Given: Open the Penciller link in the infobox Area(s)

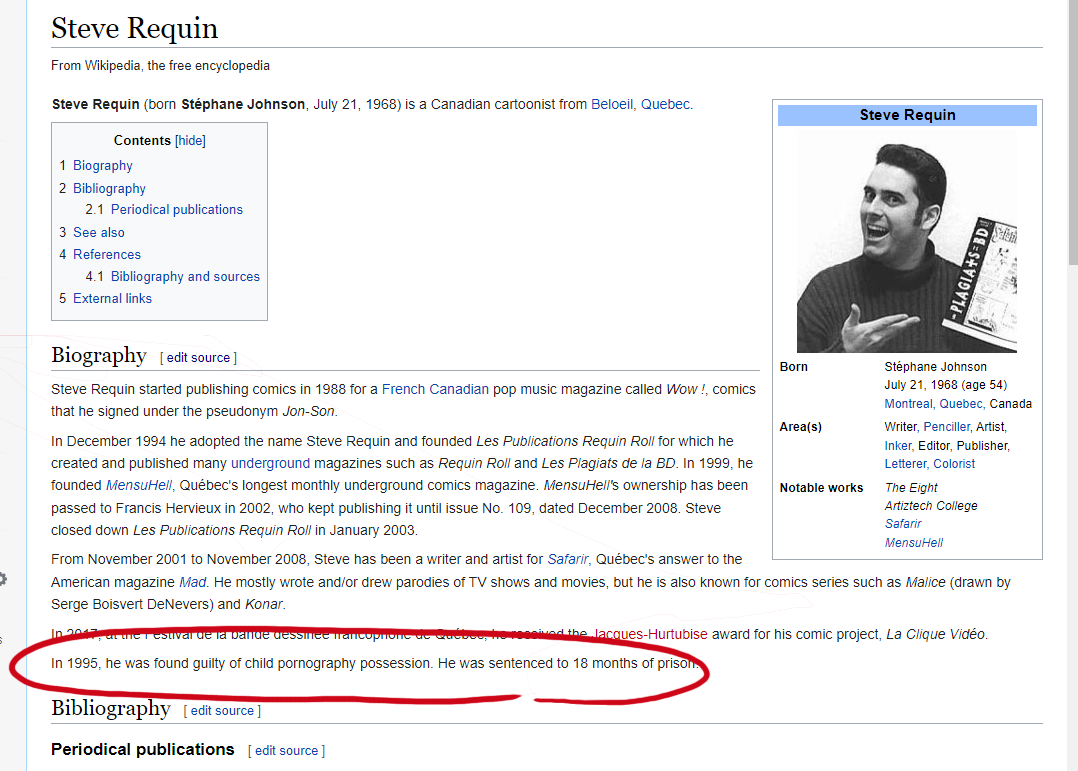Looking at the screenshot, I should 946,427.
